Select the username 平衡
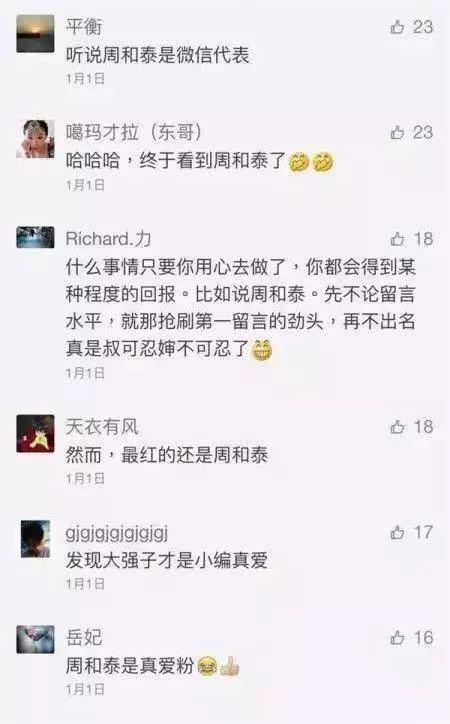Screen dimensions: 450x724 coord(84,26)
